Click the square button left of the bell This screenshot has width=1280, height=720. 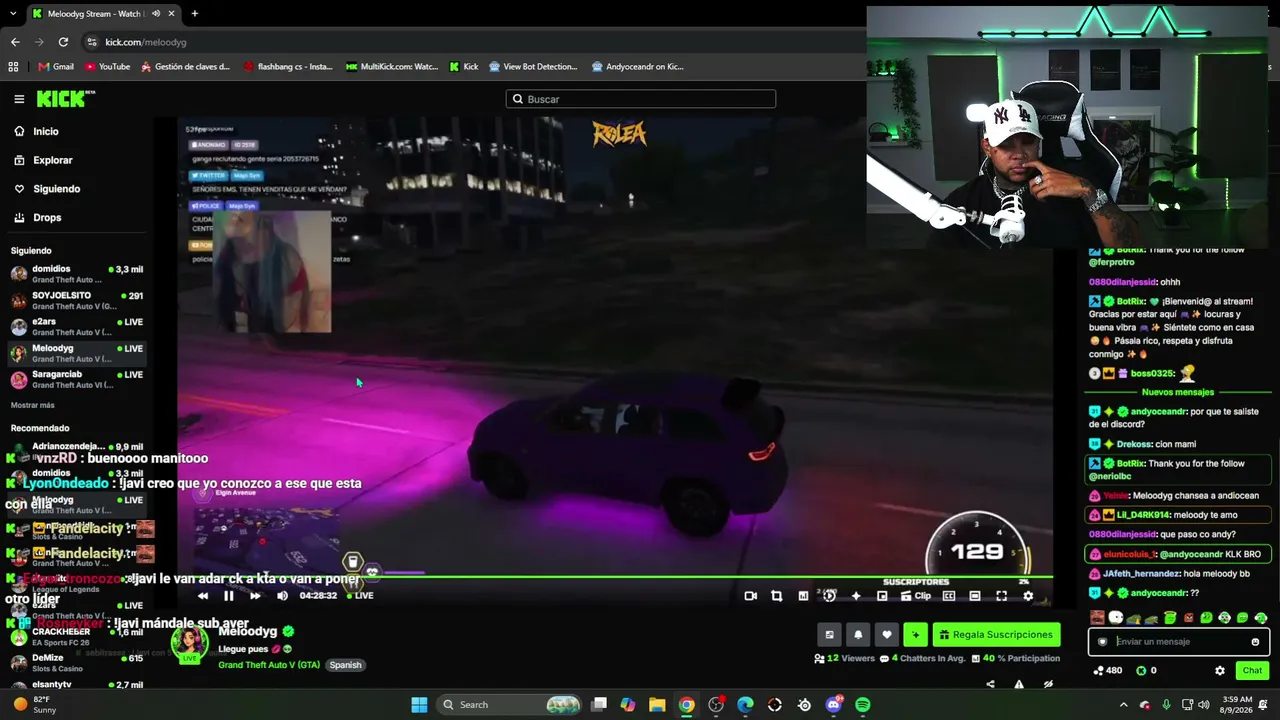click(829, 635)
